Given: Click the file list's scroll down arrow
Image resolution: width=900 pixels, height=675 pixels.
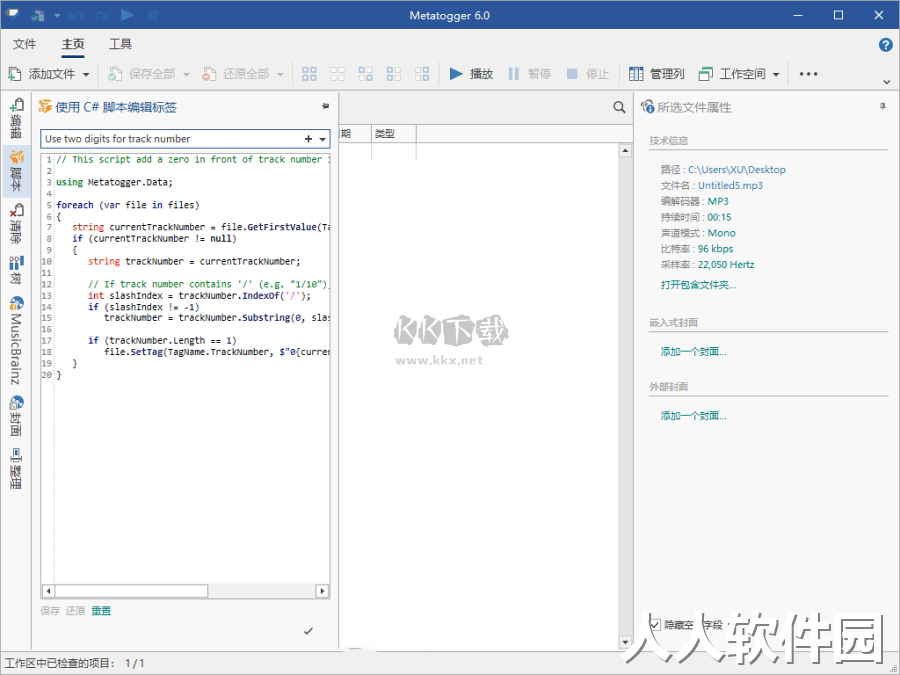Looking at the screenshot, I should 626,642.
